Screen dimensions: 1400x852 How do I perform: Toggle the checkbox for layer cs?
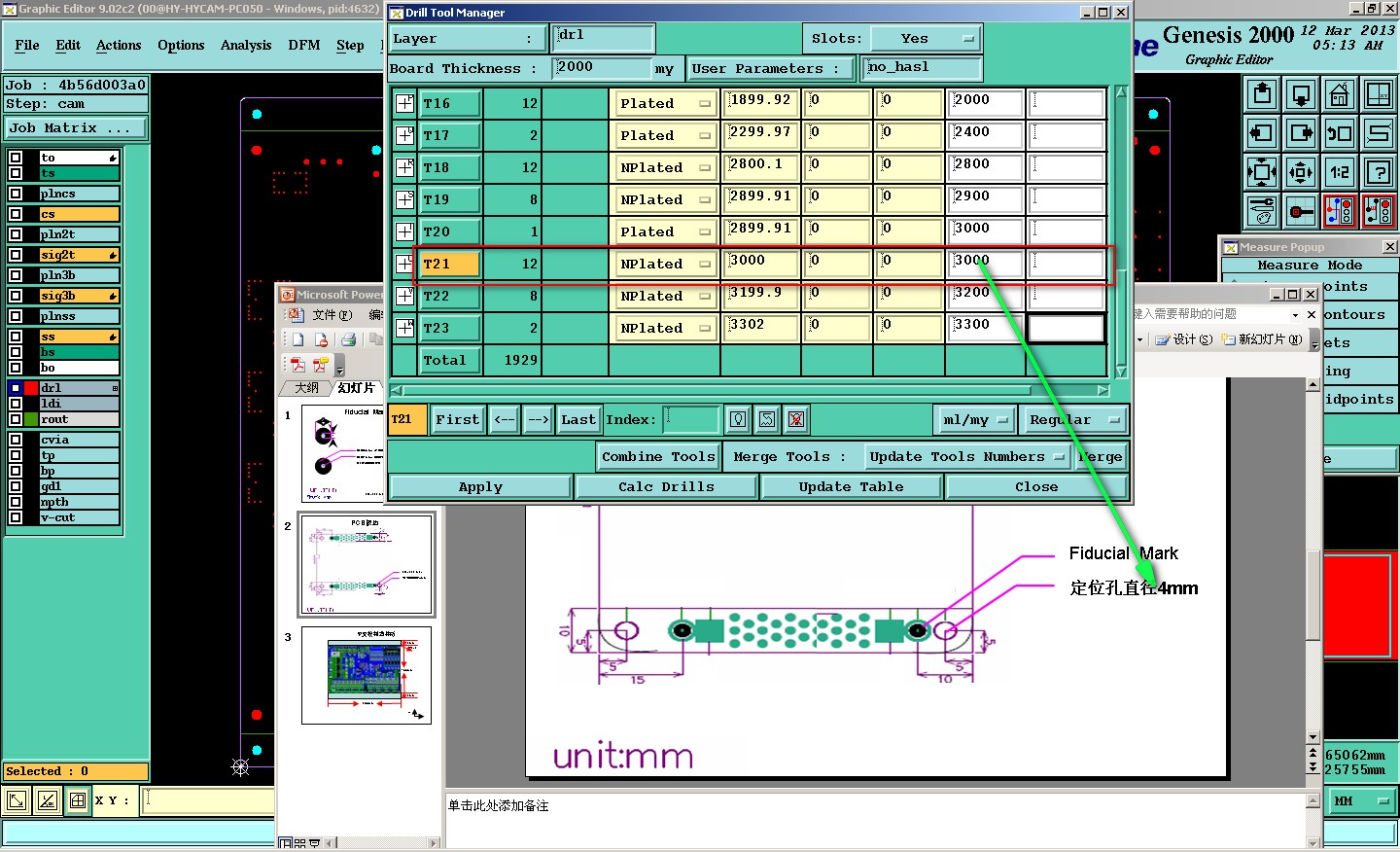click(16, 214)
